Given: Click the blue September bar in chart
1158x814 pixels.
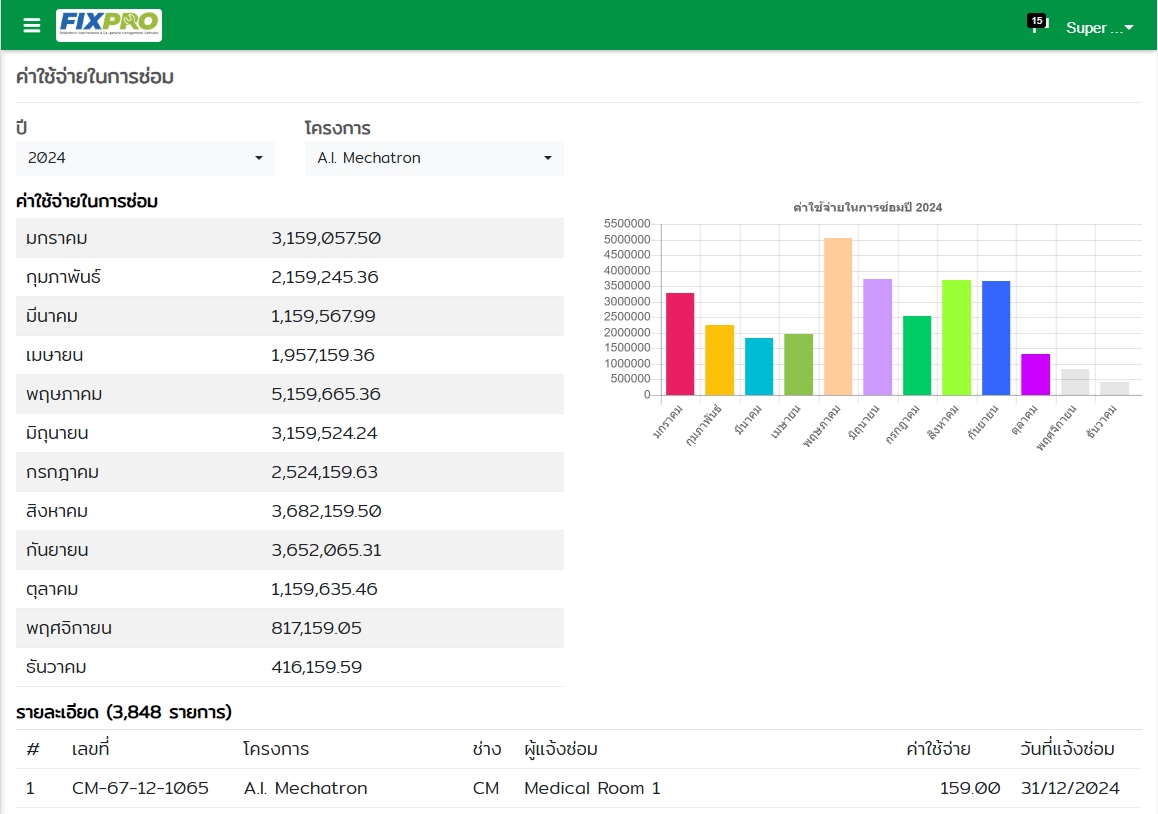Looking at the screenshot, I should coord(996,338).
